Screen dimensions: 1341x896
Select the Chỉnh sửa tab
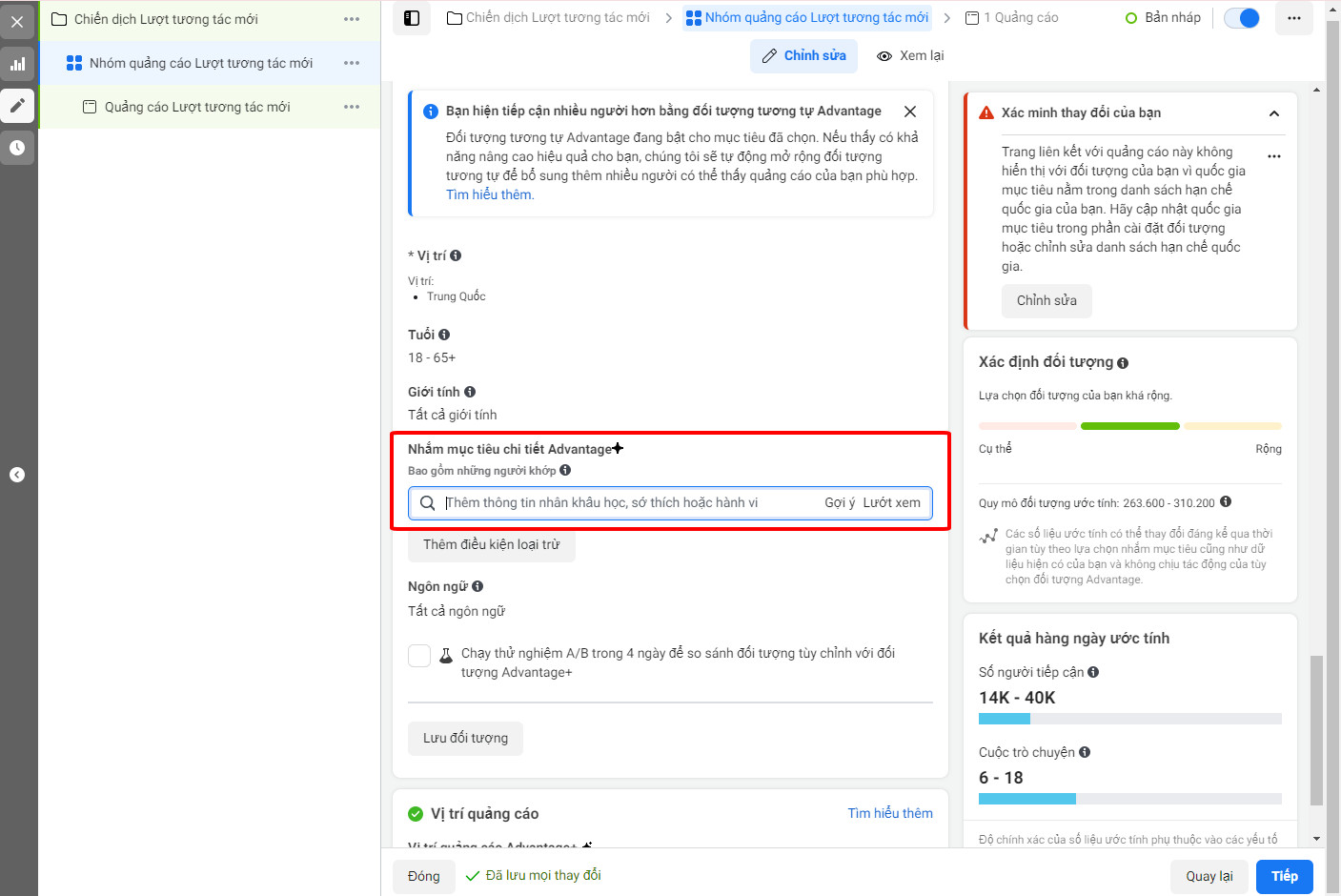[804, 56]
